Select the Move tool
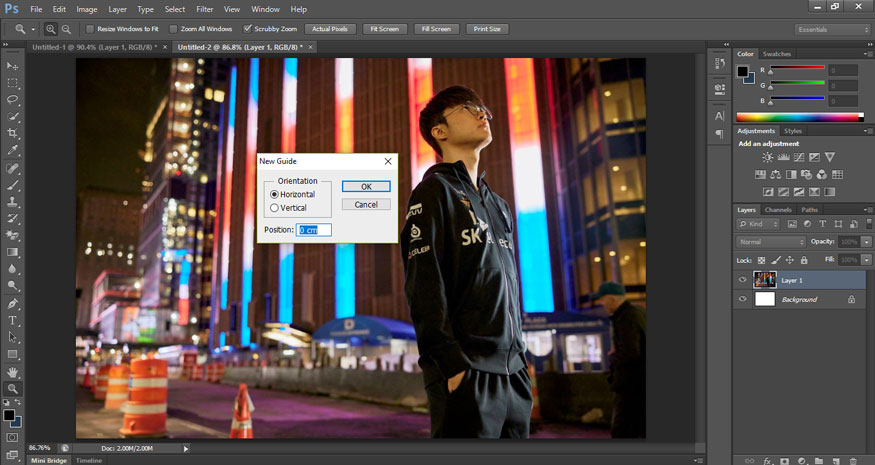The height and width of the screenshot is (465, 875). click(13, 66)
